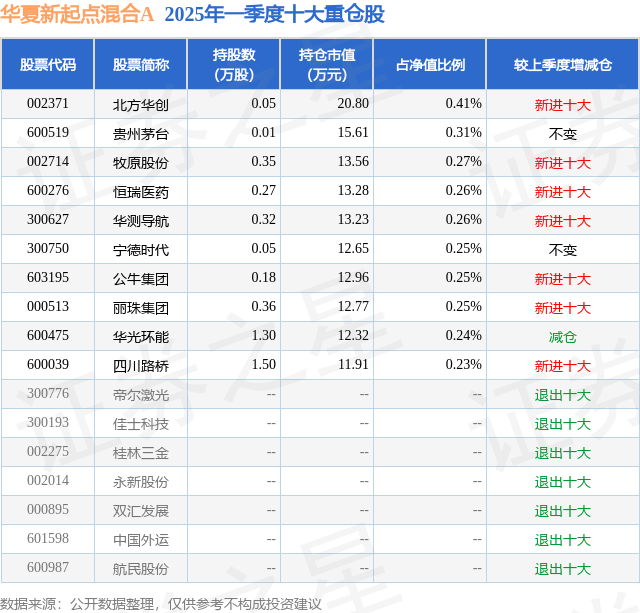Click the green 减仓 status for 华光环能
640x613 pixels.
point(563,337)
